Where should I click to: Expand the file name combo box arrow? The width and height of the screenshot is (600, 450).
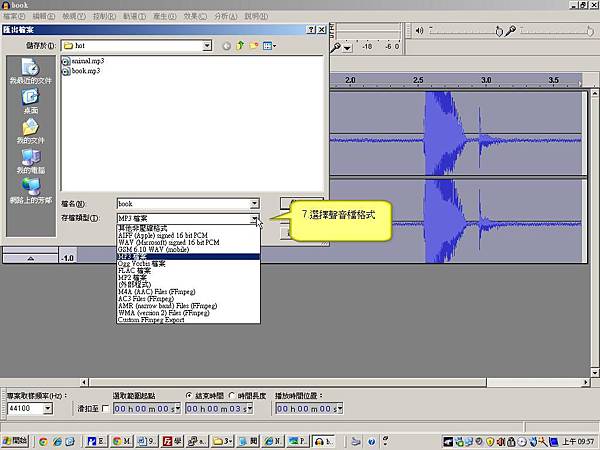(x=254, y=204)
